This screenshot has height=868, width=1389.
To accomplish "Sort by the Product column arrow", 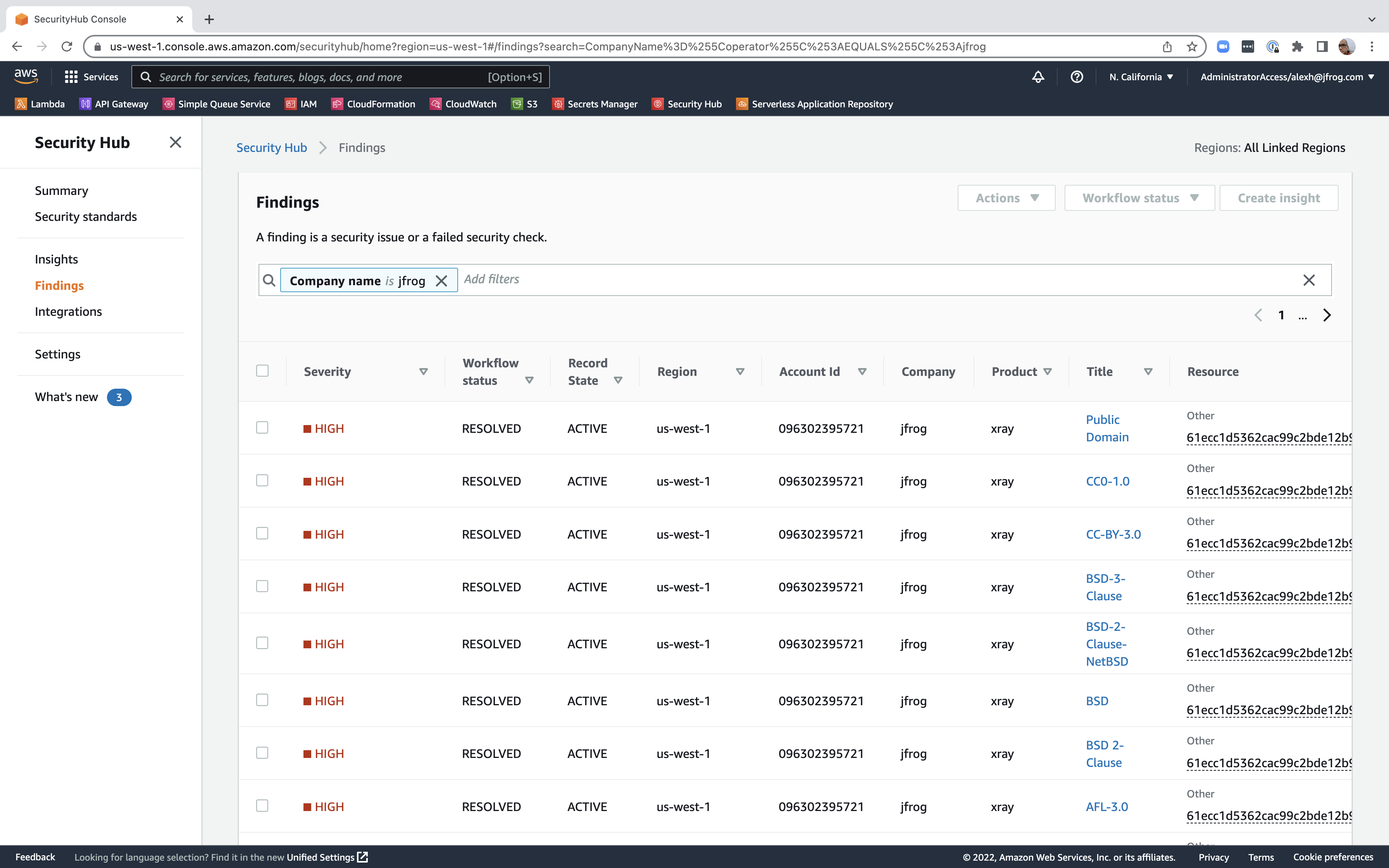I will 1048,372.
